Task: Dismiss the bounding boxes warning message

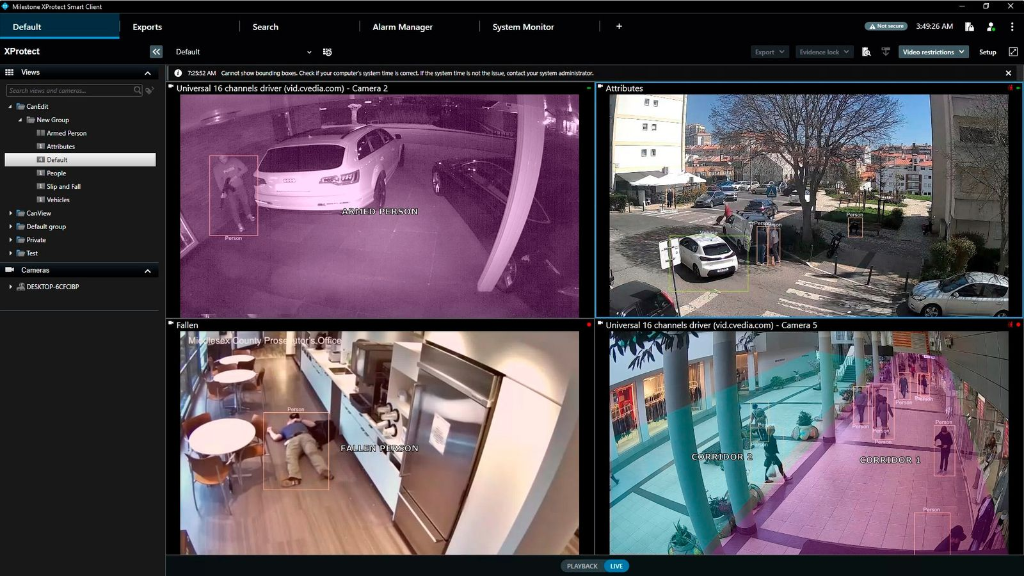Action: (x=1008, y=72)
